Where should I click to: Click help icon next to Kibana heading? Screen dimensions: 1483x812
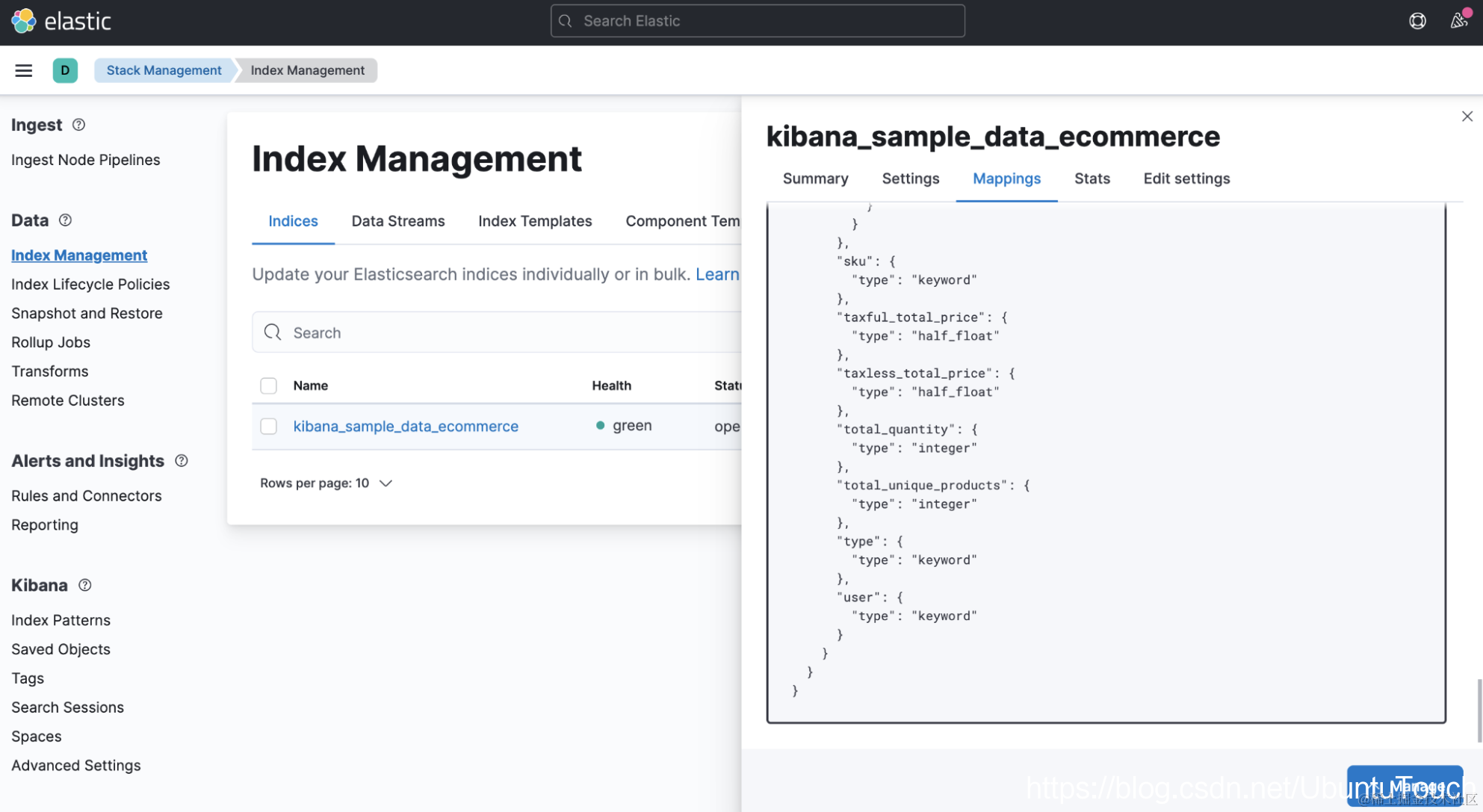click(85, 585)
